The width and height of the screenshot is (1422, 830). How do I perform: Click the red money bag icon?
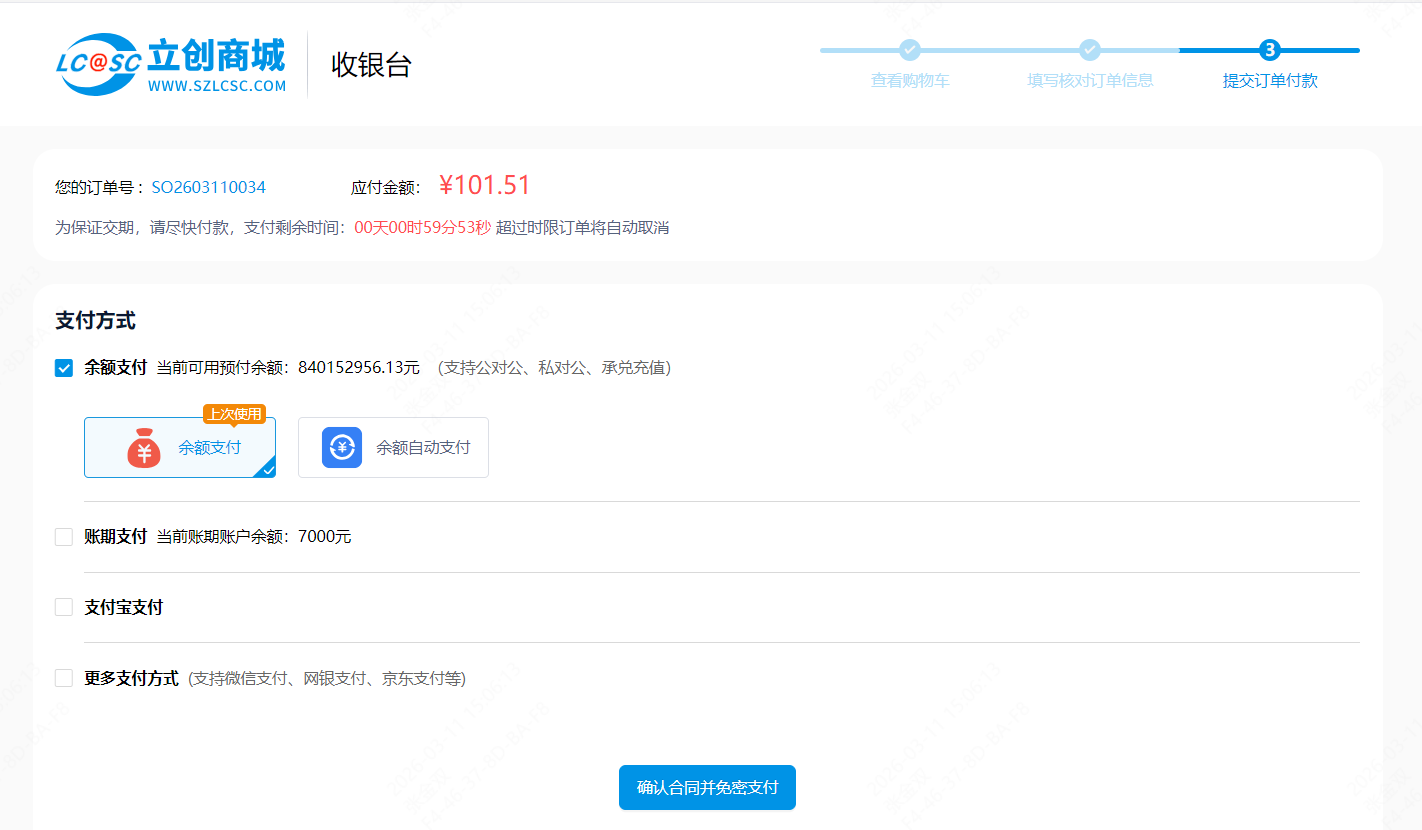[144, 448]
